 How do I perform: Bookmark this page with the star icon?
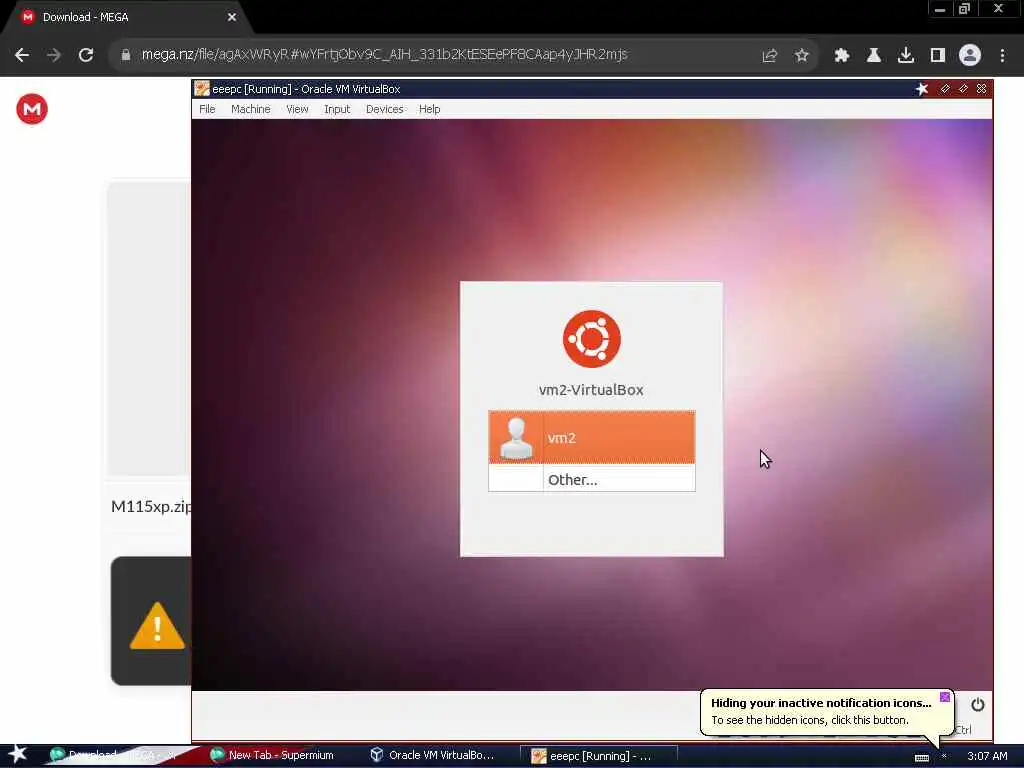pos(802,56)
